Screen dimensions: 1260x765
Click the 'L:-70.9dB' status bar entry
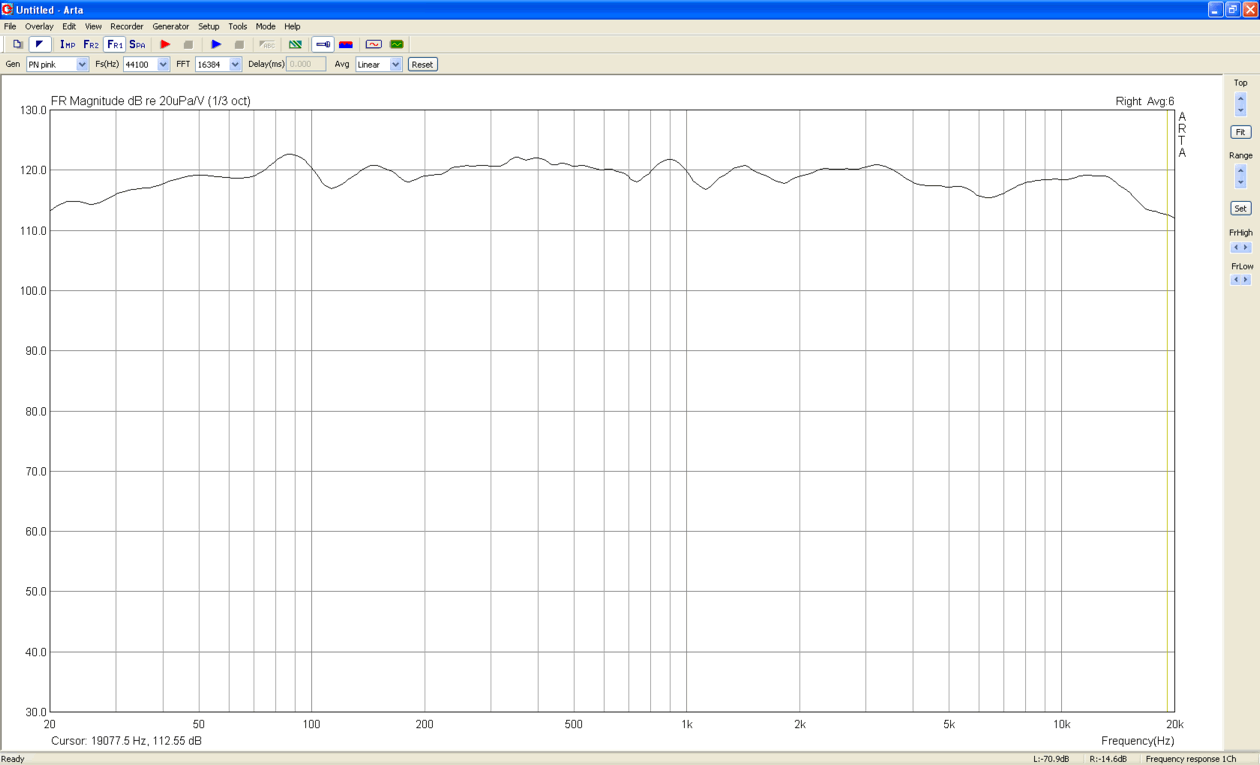pyautogui.click(x=1051, y=759)
